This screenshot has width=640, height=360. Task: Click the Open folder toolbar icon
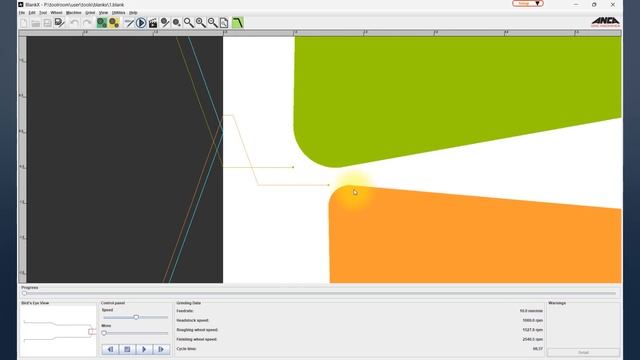(x=36, y=23)
